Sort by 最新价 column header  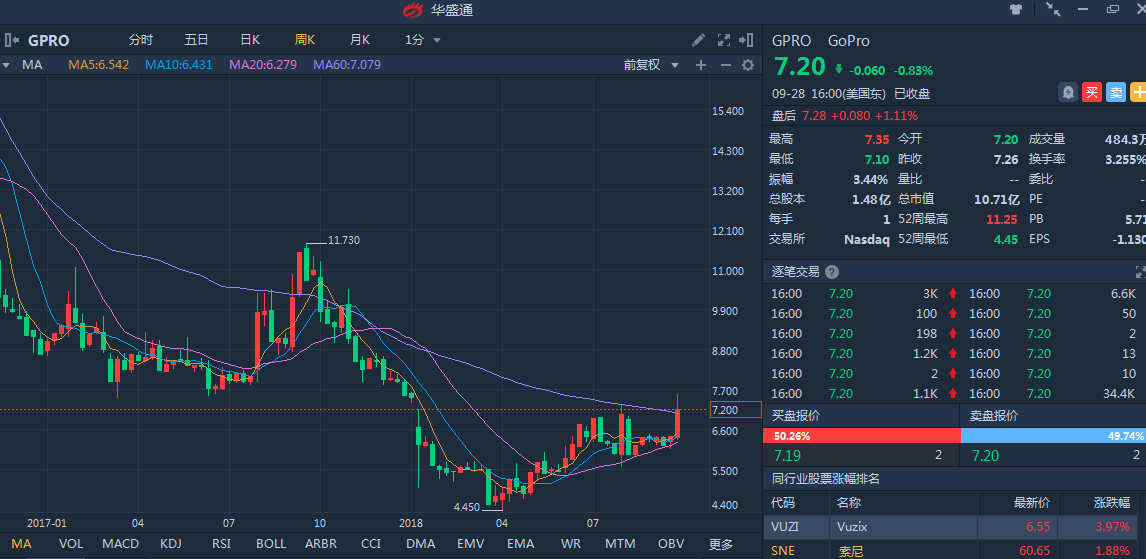click(x=1031, y=503)
